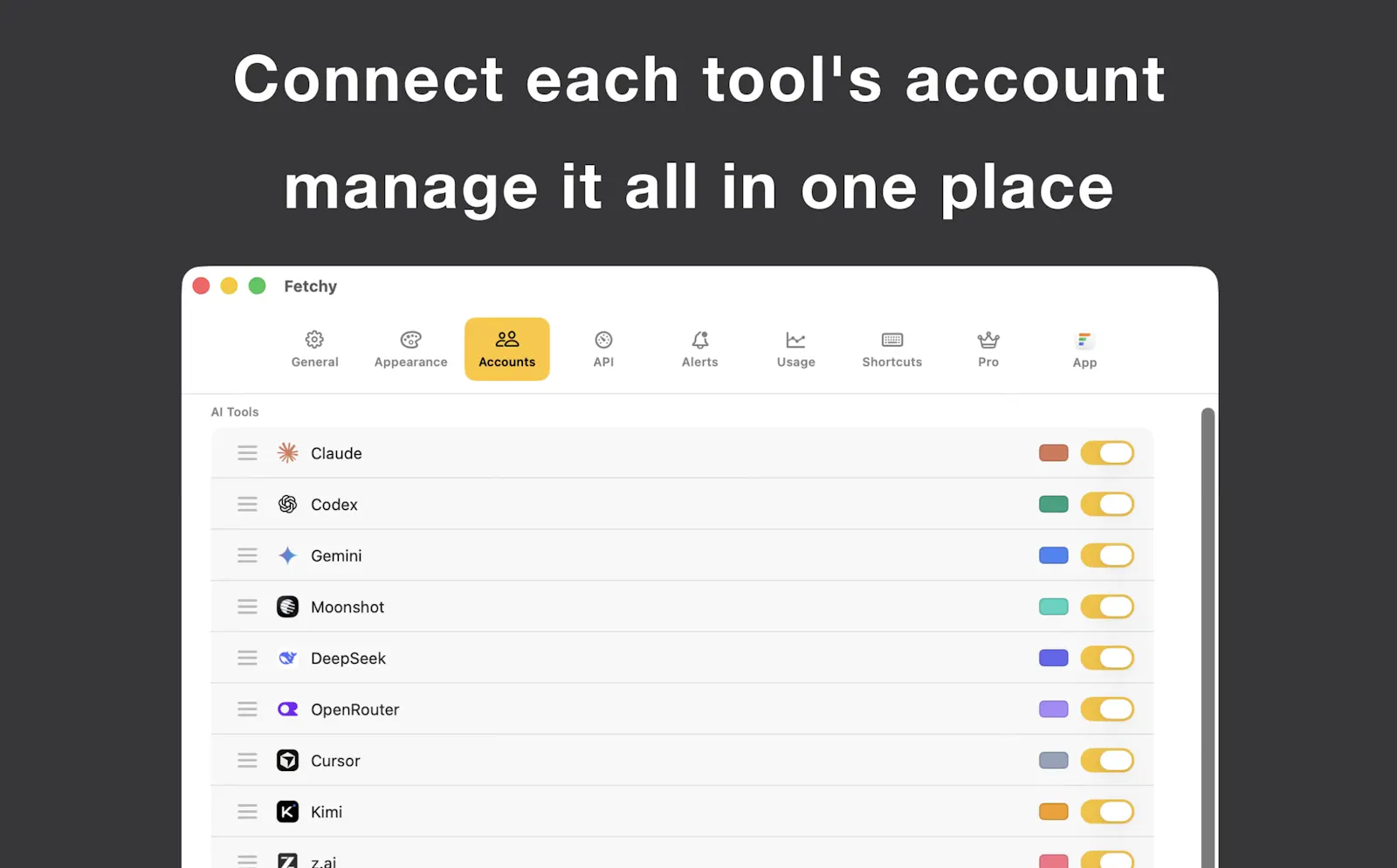
Task: Select the OpenRouter row label
Action: pos(355,710)
